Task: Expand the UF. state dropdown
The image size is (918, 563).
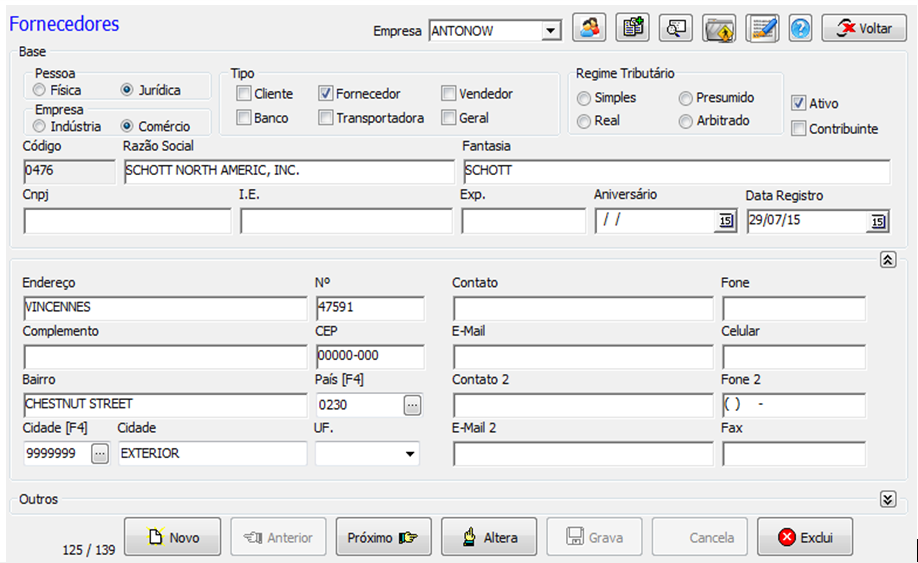Action: (x=409, y=454)
